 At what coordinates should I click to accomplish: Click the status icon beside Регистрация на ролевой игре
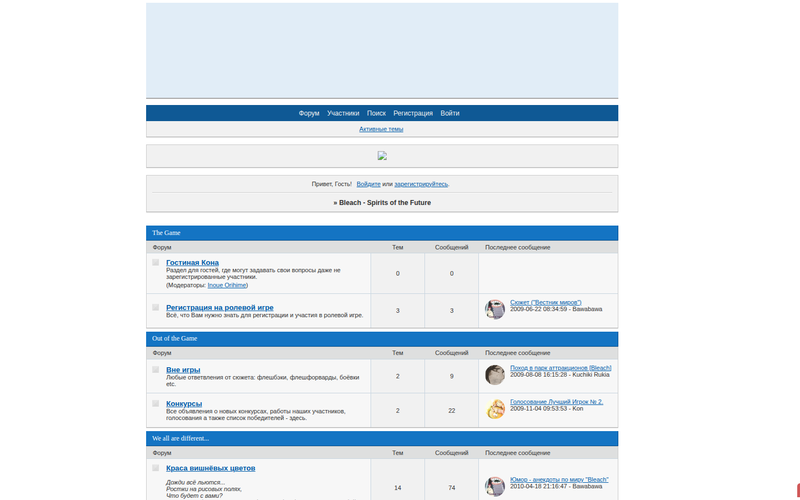(x=156, y=307)
